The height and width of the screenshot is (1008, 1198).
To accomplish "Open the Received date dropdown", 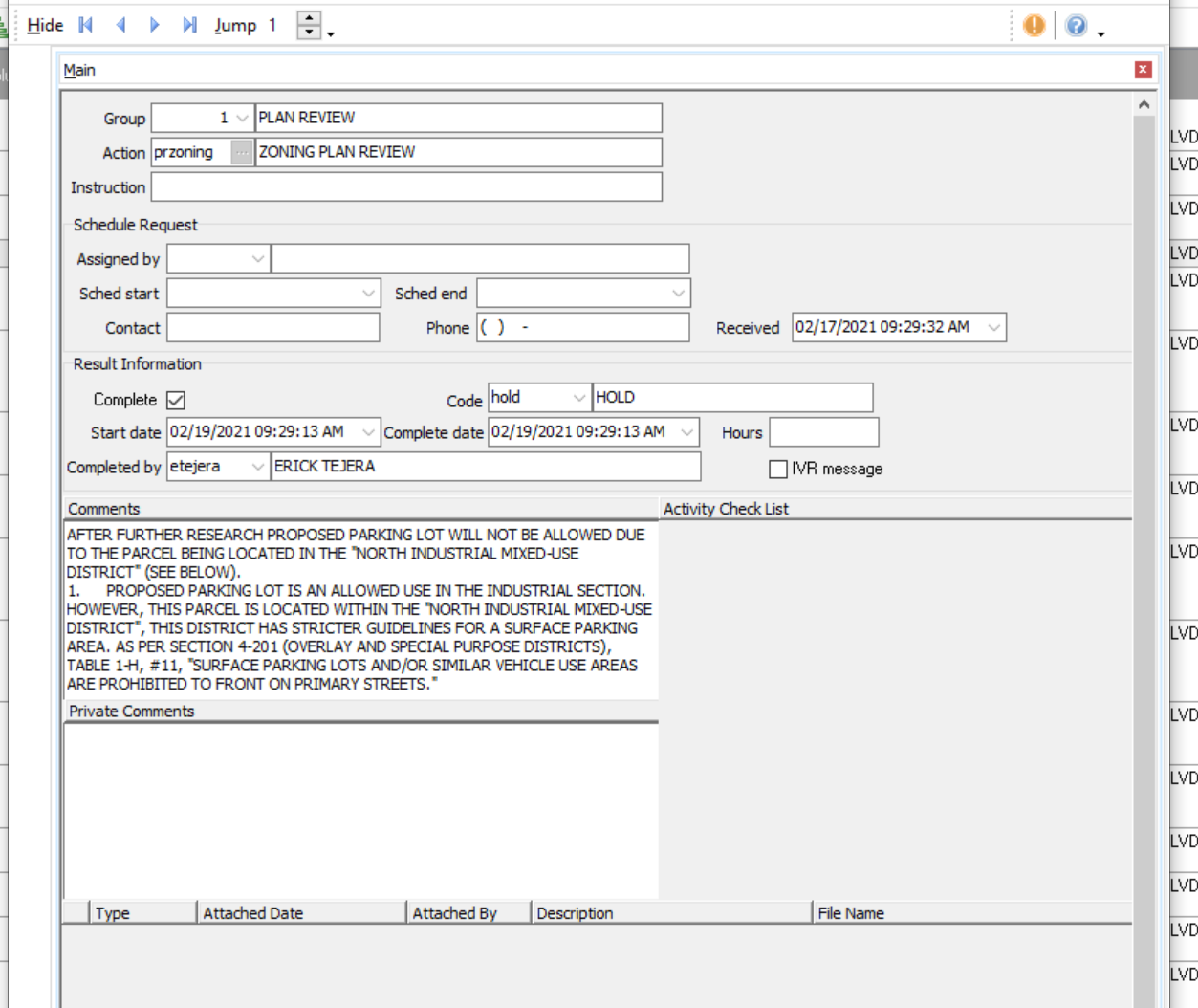I will [x=994, y=327].
